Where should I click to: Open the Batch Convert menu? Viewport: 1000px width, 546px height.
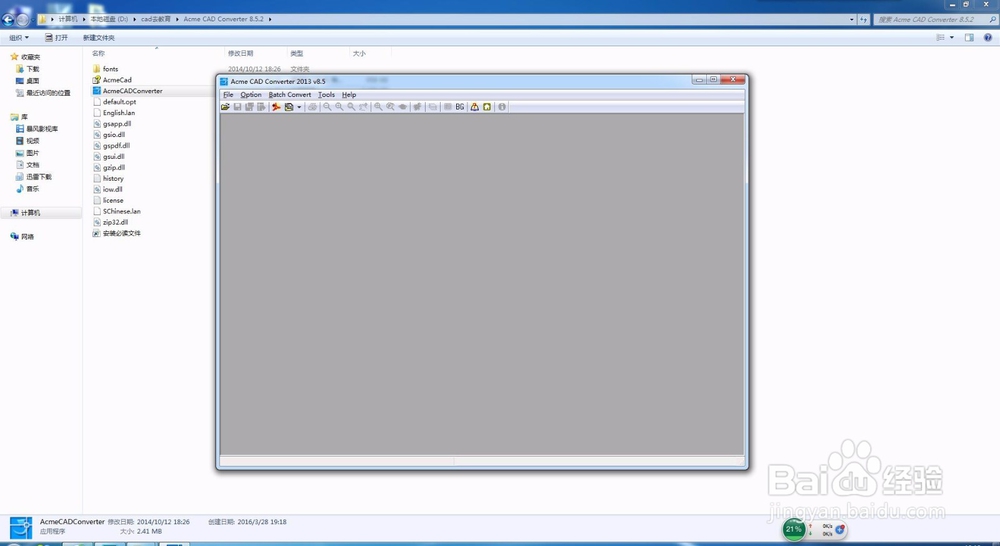pos(290,94)
